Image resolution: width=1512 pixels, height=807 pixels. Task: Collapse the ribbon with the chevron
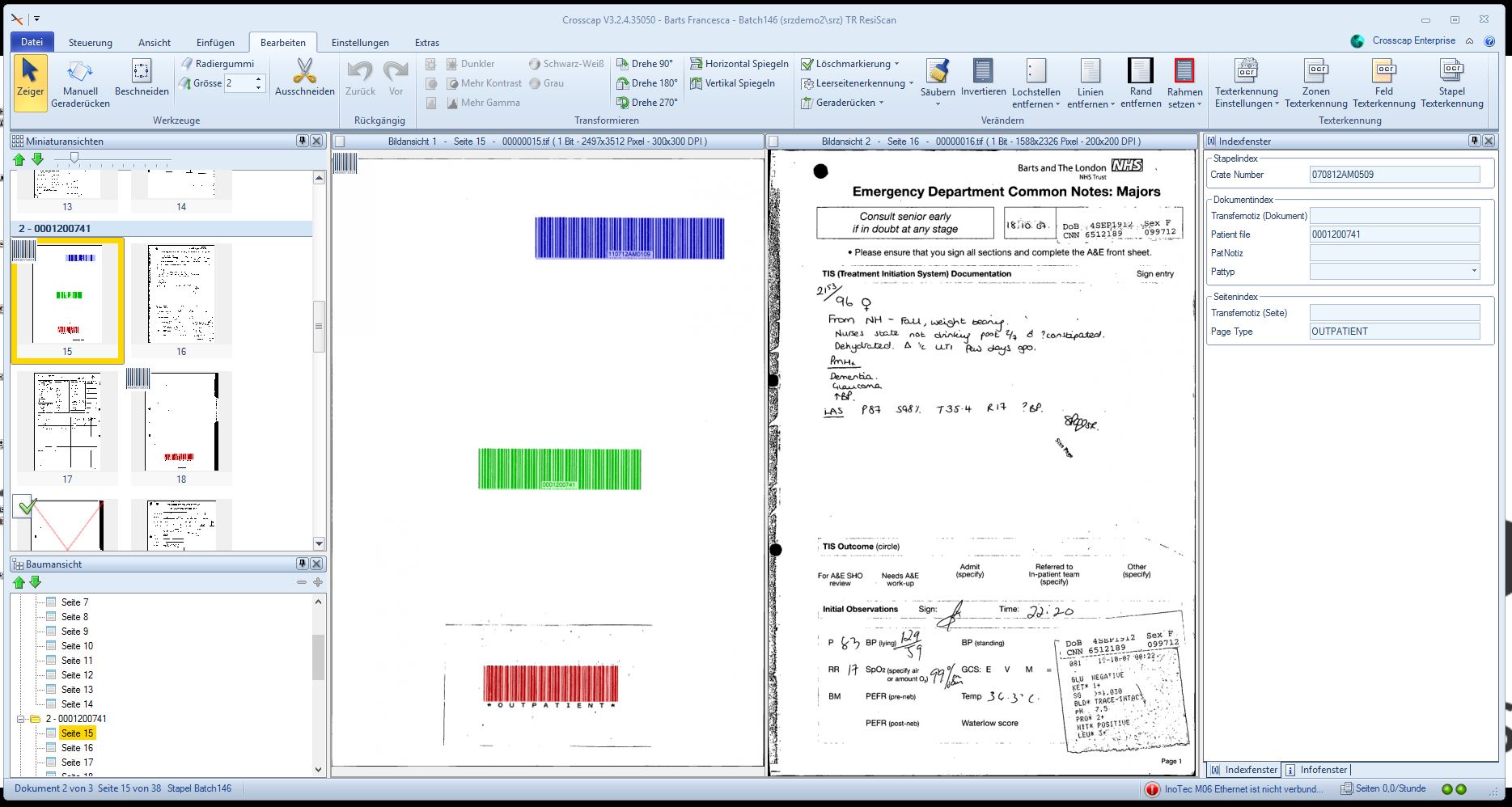(x=1470, y=41)
